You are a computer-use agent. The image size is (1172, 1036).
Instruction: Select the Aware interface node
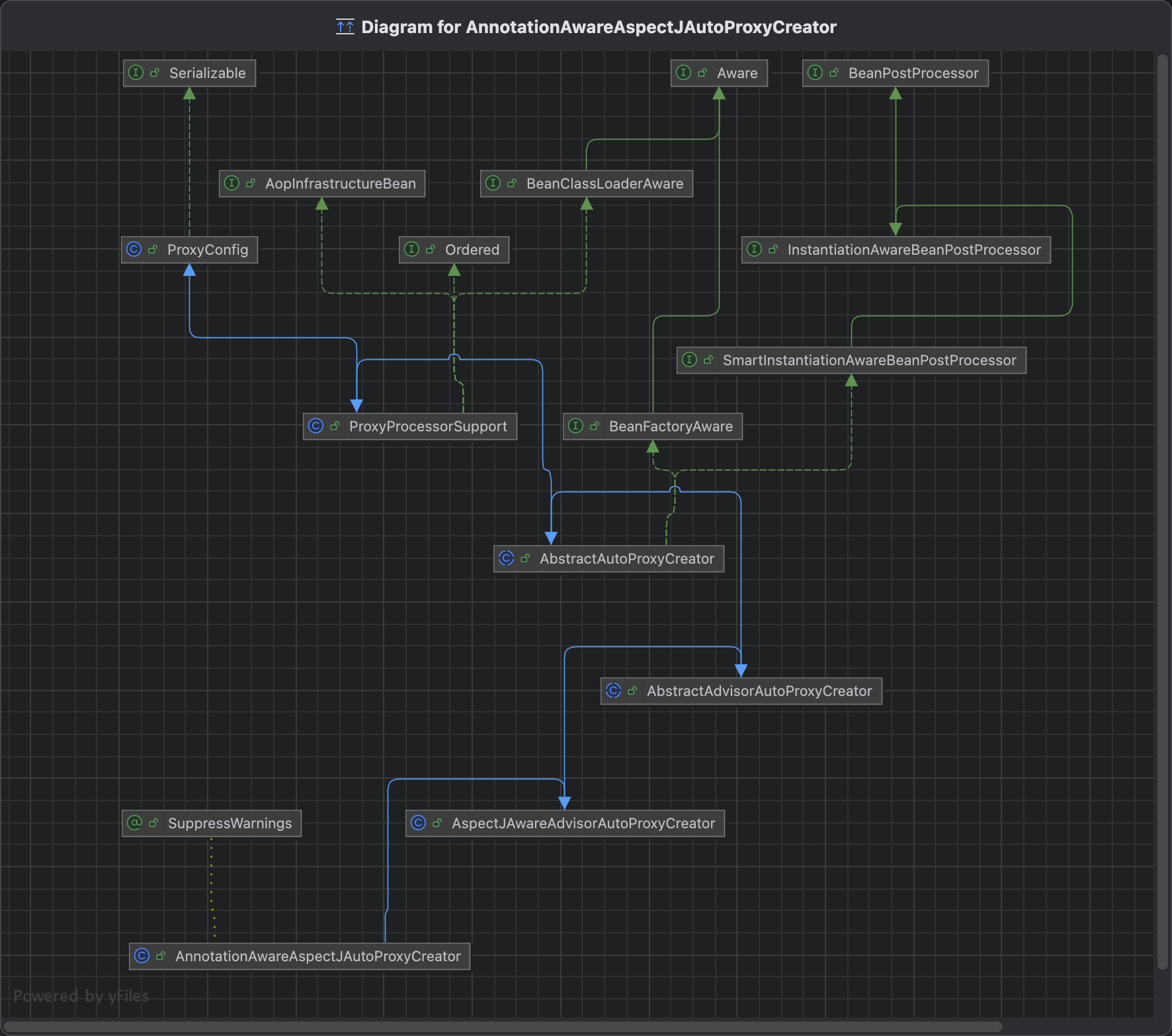737,73
